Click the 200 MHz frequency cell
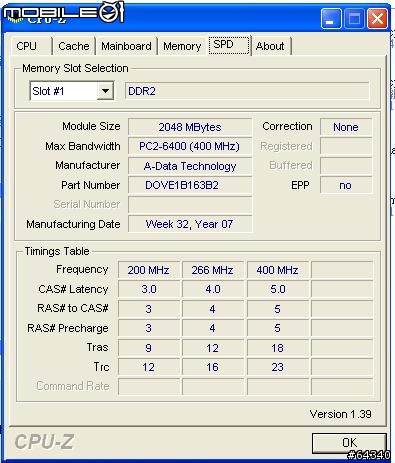 149,270
